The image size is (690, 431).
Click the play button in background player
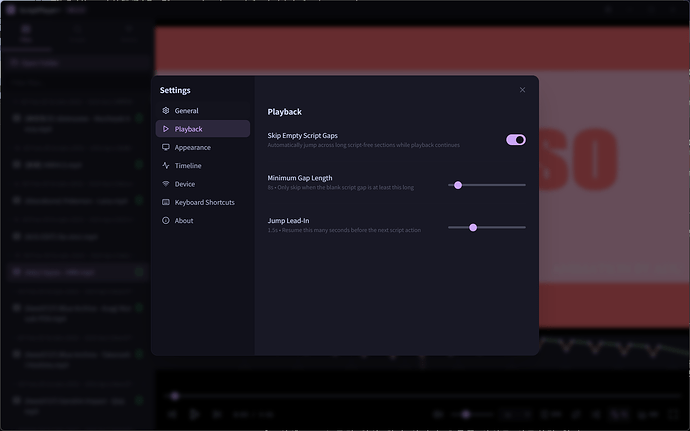point(194,414)
